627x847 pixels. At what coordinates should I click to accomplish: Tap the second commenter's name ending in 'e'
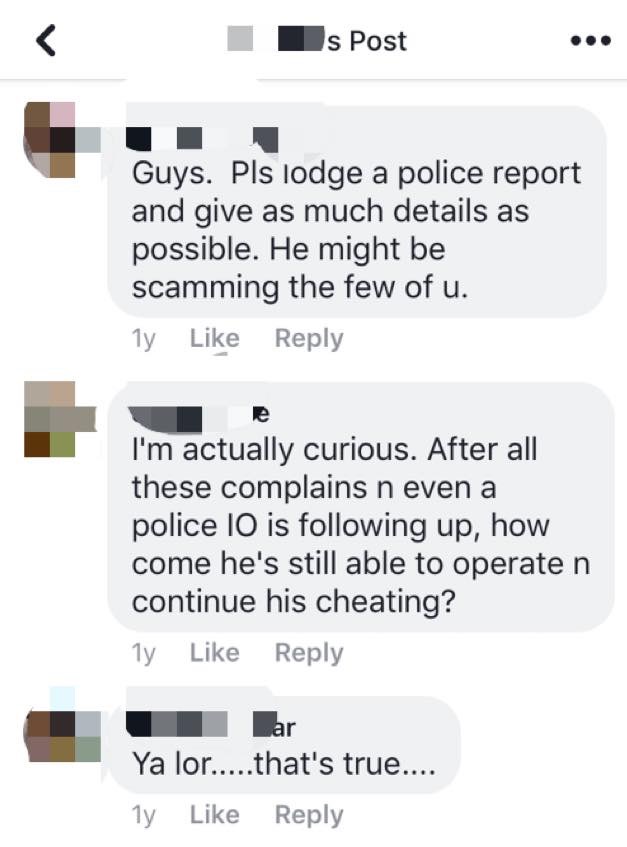pyautogui.click(x=199, y=419)
